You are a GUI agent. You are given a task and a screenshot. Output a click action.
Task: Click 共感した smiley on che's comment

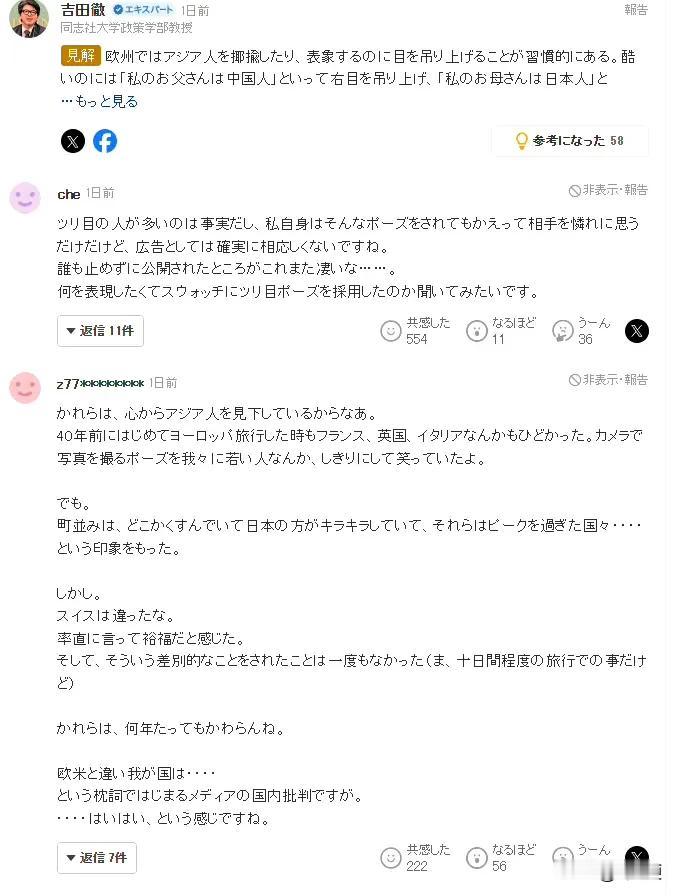[391, 331]
